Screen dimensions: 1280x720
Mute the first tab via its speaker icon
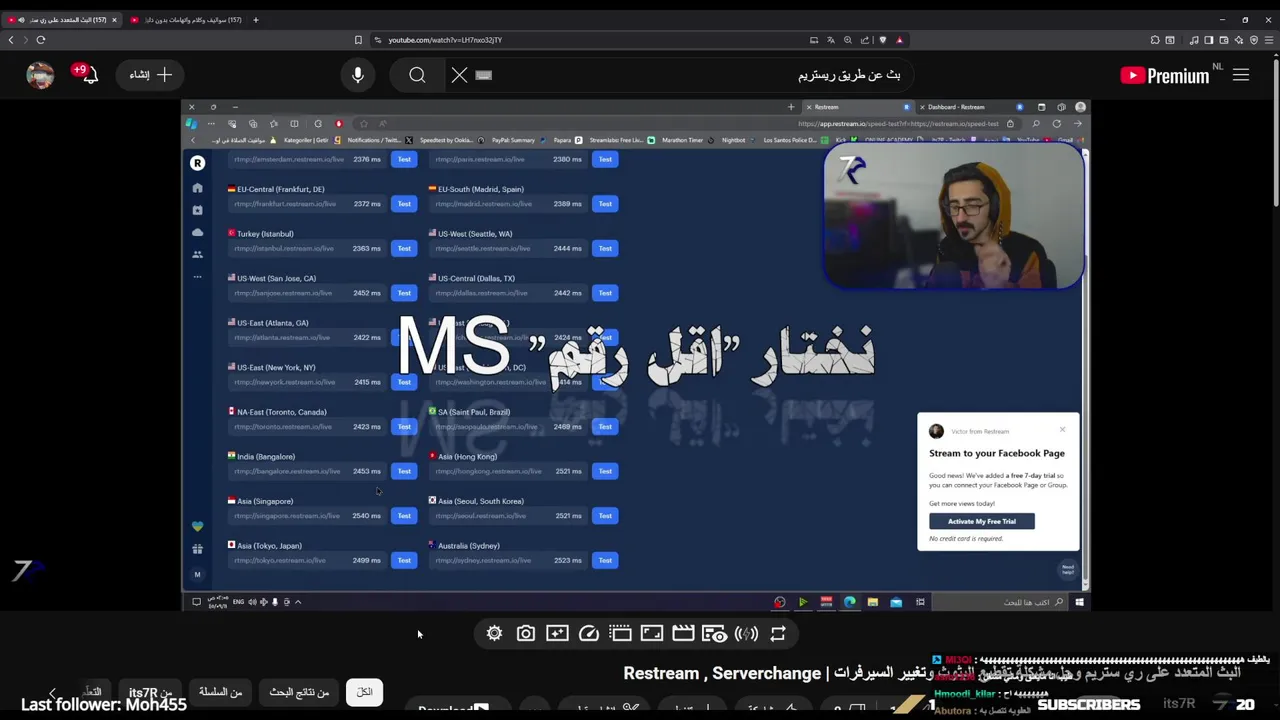point(21,20)
